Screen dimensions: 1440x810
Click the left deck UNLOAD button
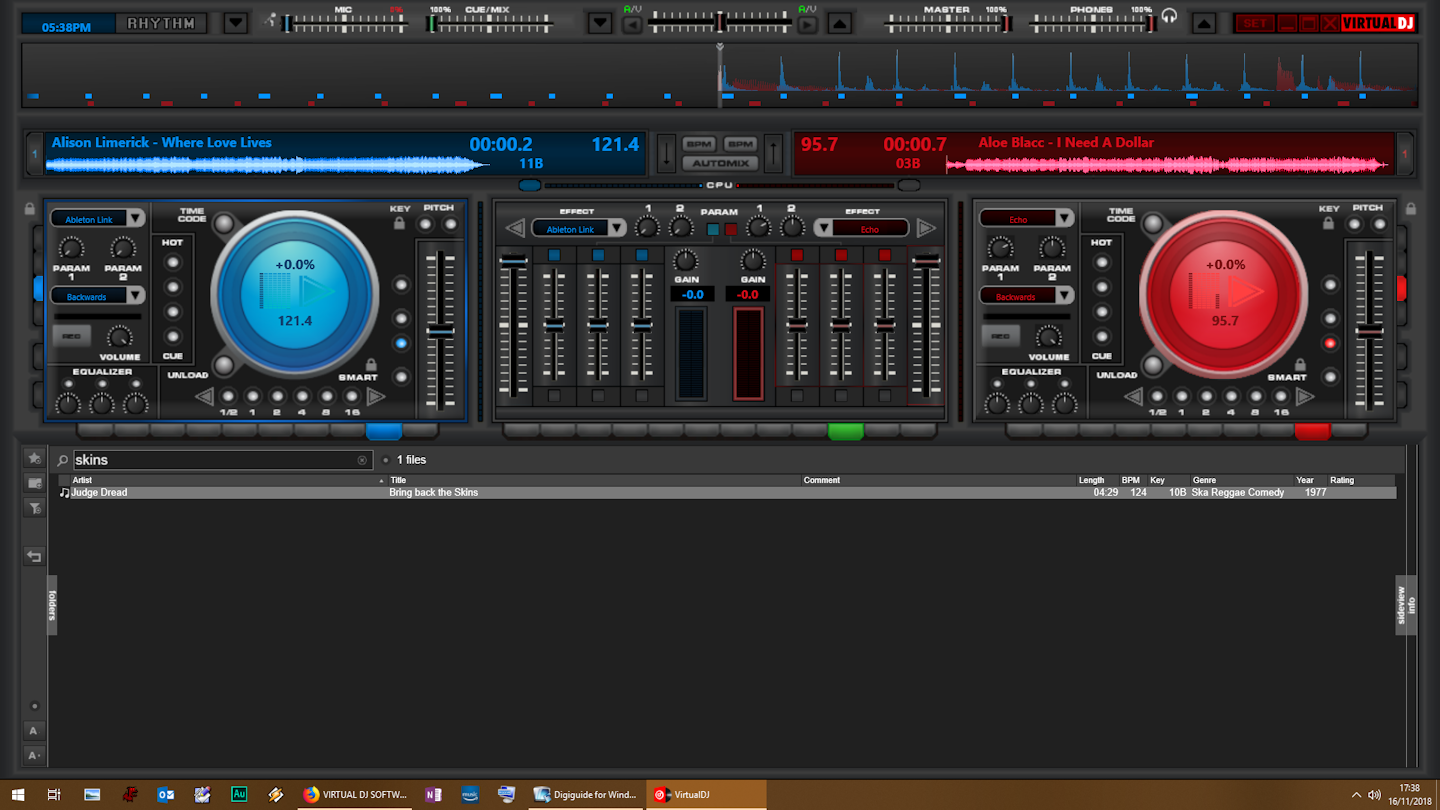pyautogui.click(x=224, y=365)
